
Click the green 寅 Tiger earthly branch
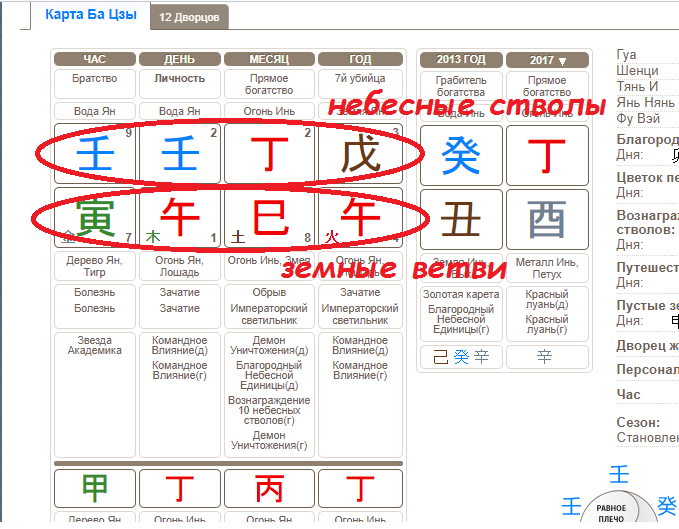coord(95,216)
